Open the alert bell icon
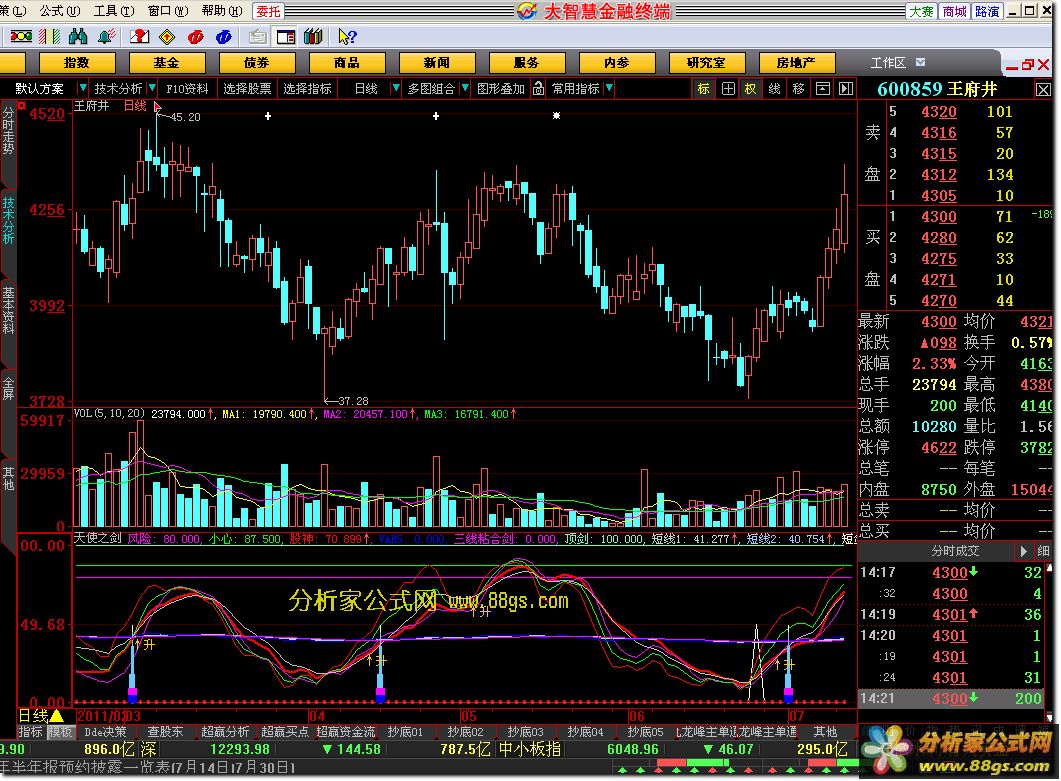Image resolution: width=1061 pixels, height=781 pixels. coord(106,37)
